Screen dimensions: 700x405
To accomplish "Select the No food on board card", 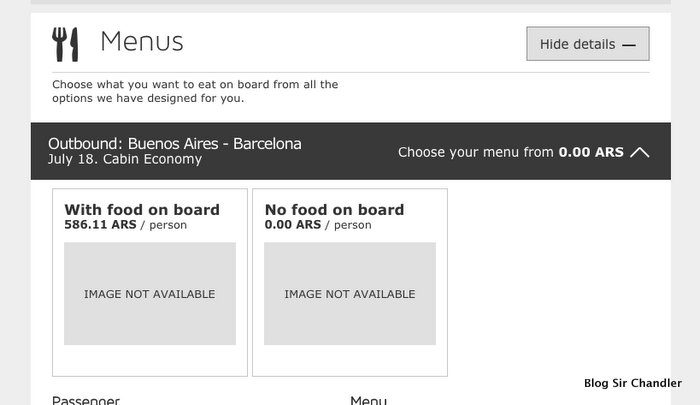I will 350,282.
